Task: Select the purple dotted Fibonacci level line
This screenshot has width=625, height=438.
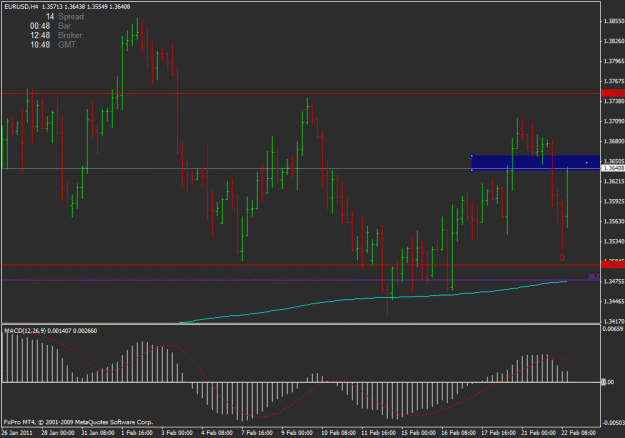Action: coord(301,280)
